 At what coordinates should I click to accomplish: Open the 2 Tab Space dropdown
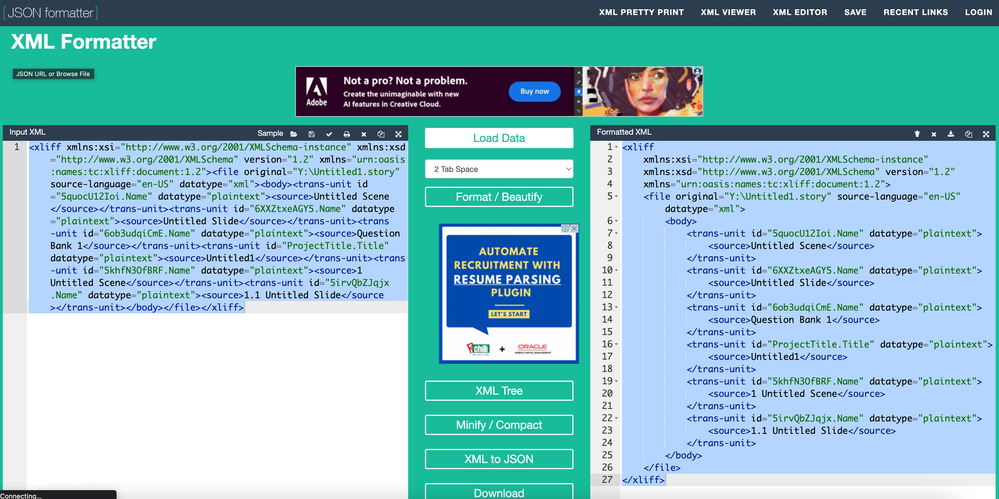(x=499, y=169)
